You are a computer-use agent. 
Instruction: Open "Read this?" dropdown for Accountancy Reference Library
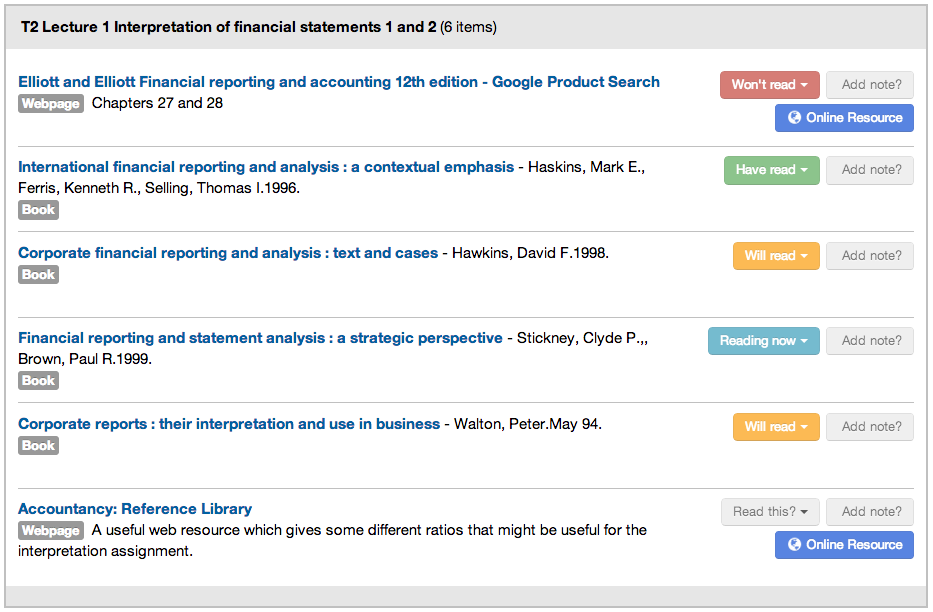(x=769, y=511)
